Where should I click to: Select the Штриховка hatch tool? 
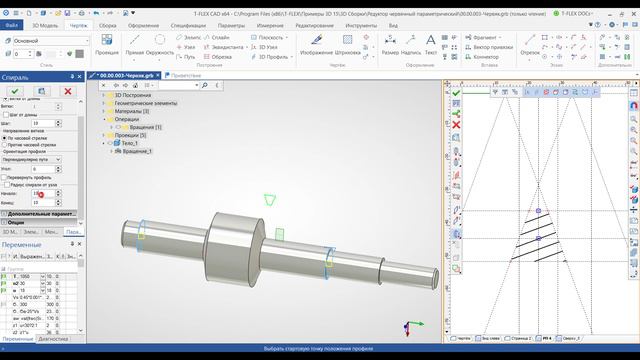[347, 45]
